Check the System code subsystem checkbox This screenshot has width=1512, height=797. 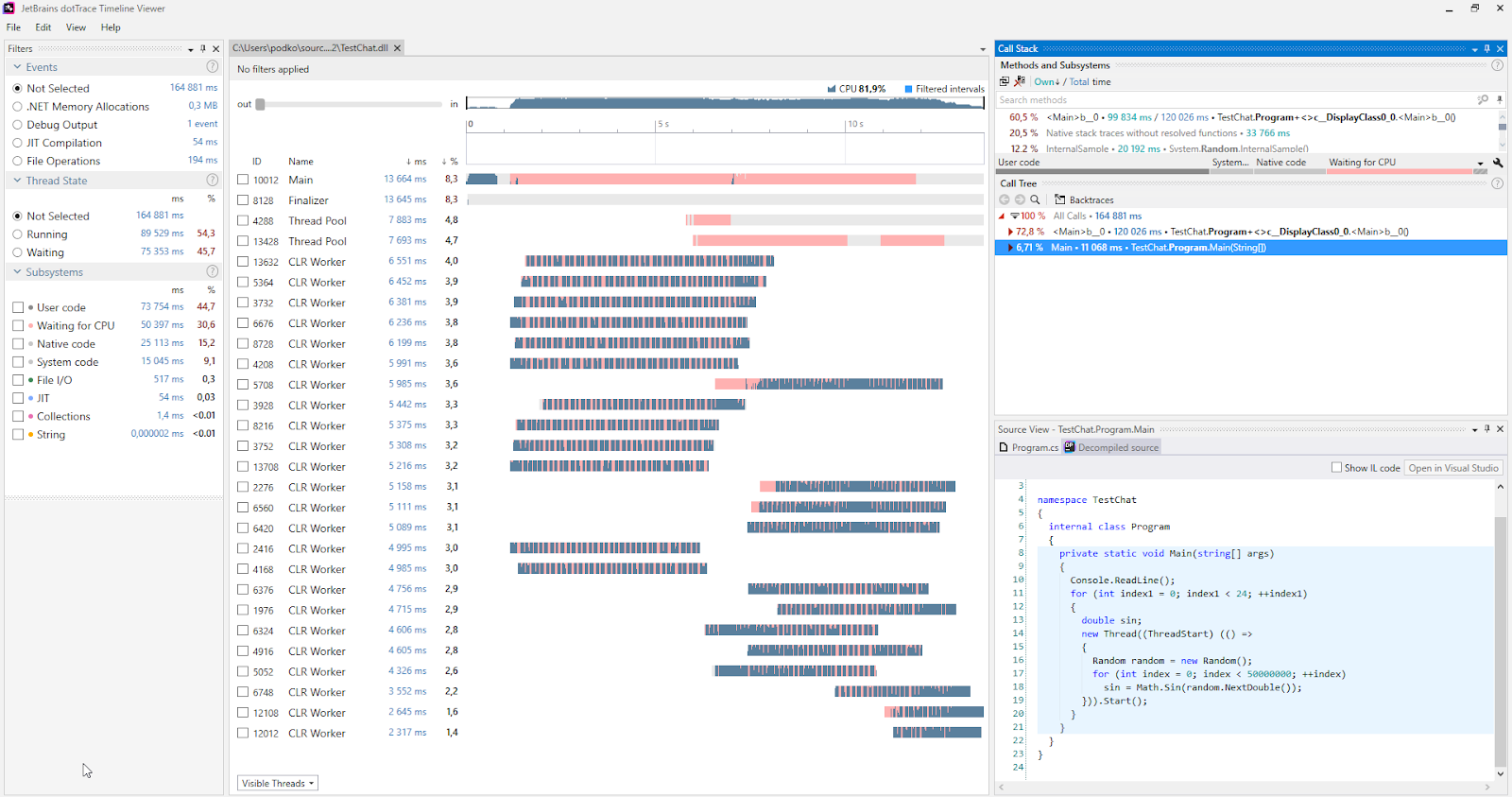click(18, 362)
